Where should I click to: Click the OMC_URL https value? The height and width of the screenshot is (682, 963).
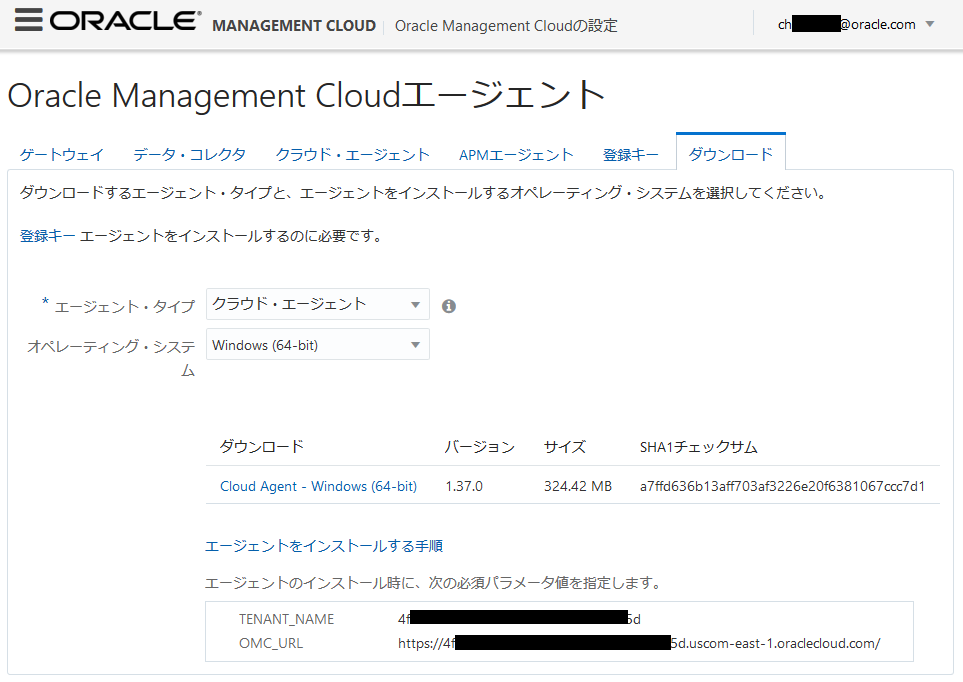[639, 643]
